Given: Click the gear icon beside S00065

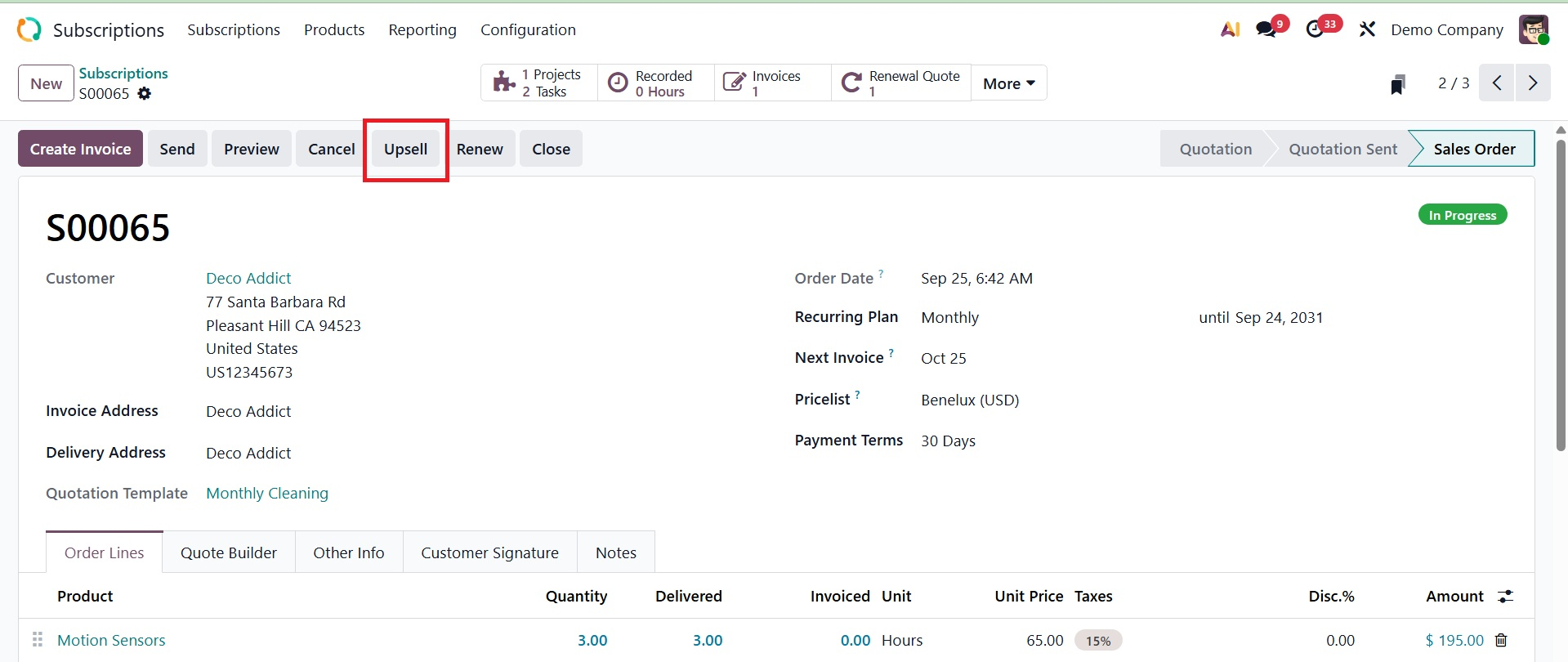Looking at the screenshot, I should tap(145, 94).
